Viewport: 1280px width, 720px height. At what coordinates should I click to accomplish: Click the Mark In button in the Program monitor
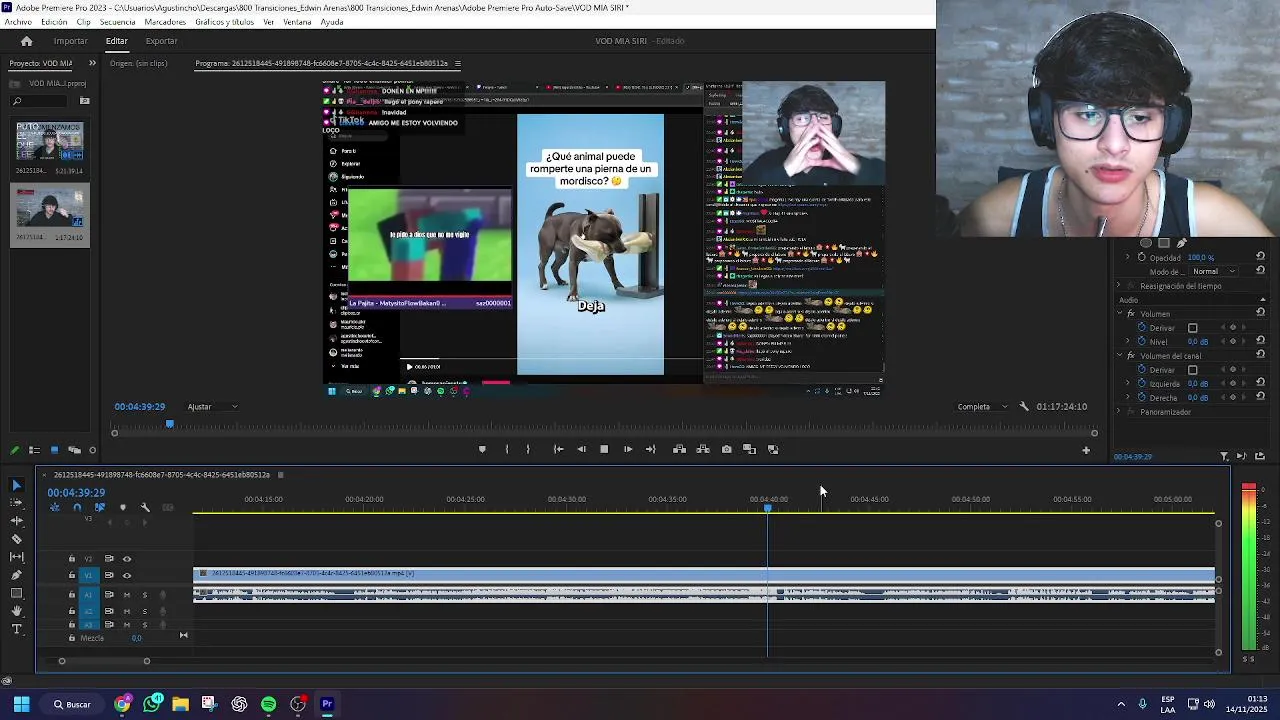(x=506, y=449)
